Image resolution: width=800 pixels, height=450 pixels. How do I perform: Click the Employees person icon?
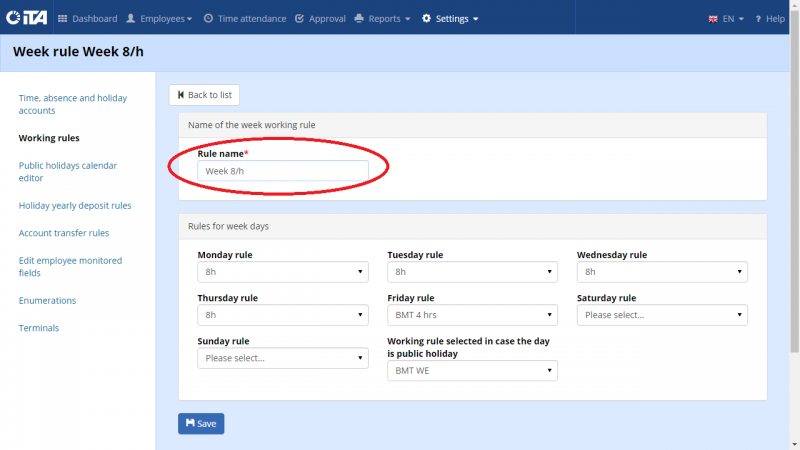131,18
